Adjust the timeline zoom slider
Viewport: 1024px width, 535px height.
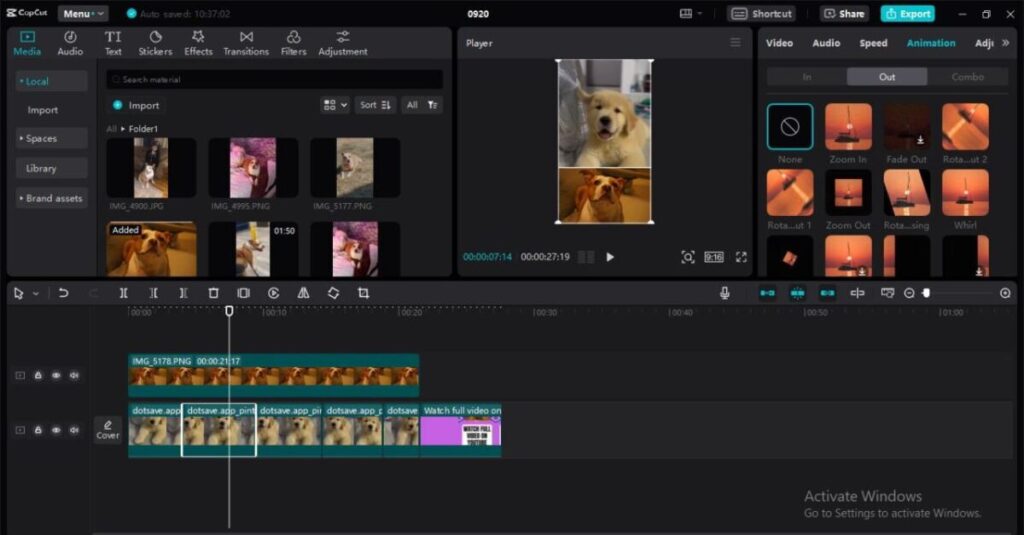[927, 293]
